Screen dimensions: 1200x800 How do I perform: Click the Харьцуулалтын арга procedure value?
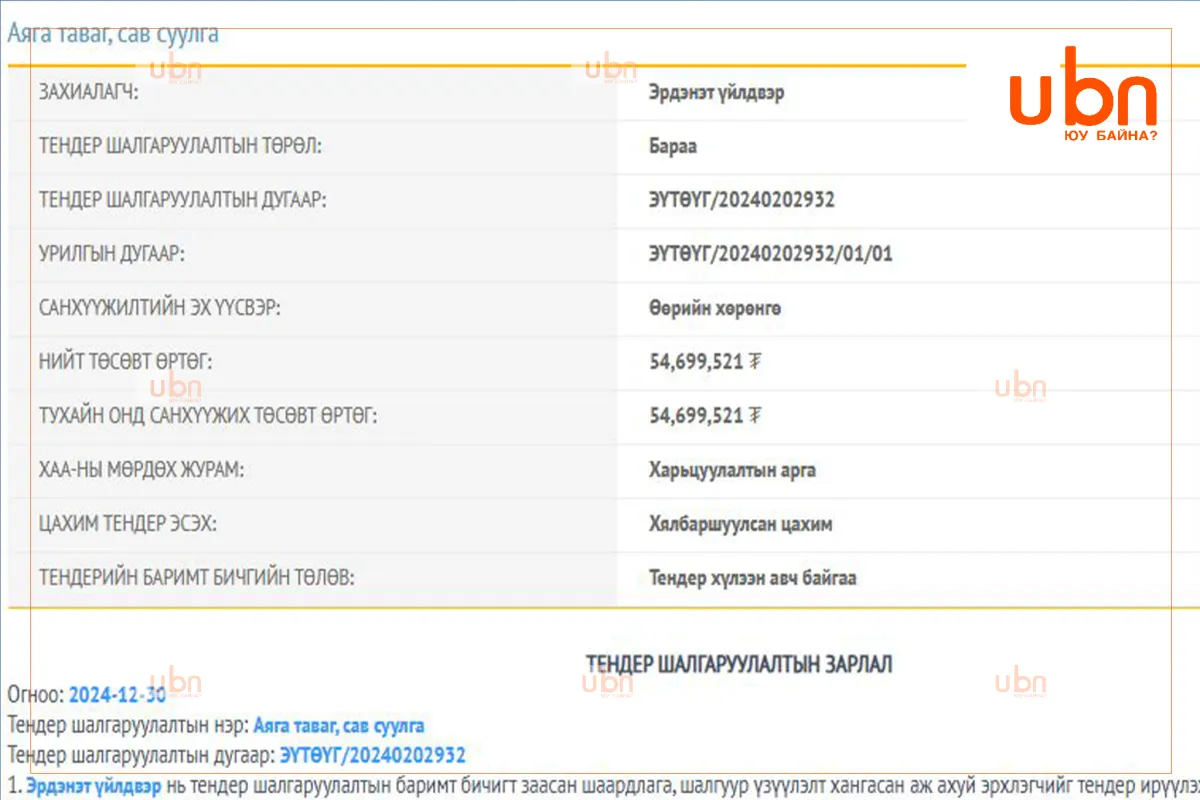(x=732, y=470)
